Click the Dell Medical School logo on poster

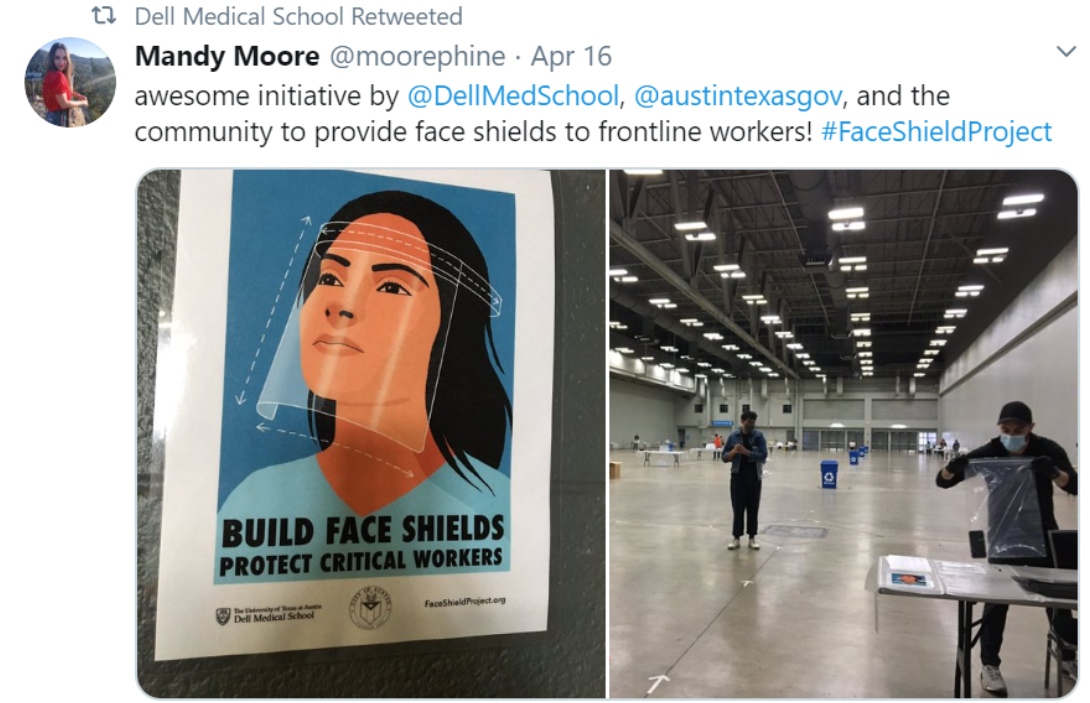pyautogui.click(x=266, y=614)
